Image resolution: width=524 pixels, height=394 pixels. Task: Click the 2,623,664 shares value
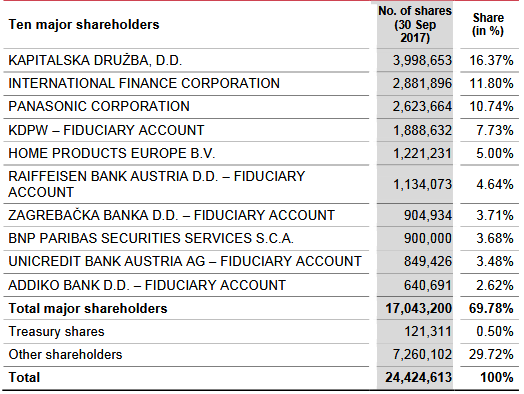(422, 107)
